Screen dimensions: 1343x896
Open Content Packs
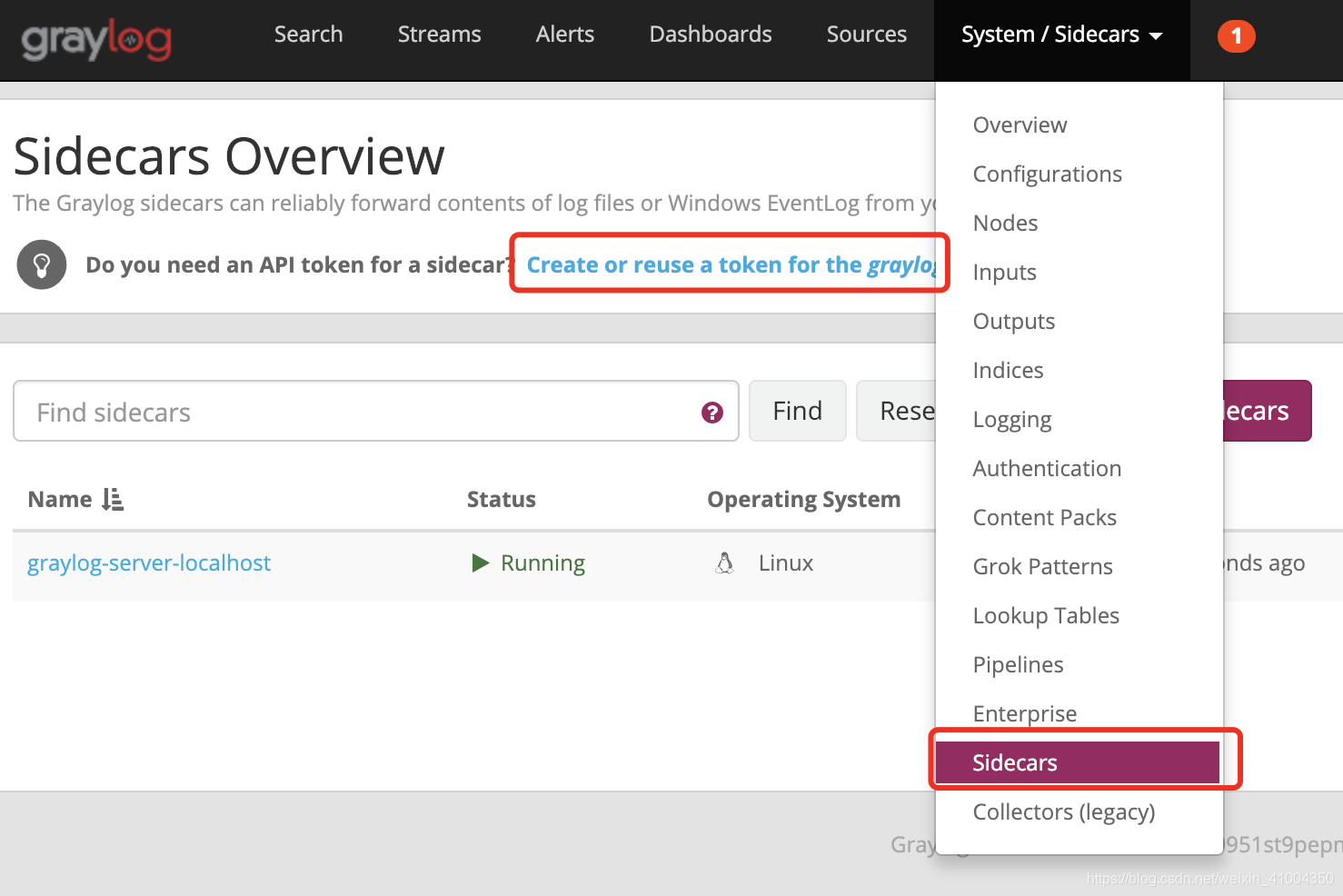point(1044,518)
